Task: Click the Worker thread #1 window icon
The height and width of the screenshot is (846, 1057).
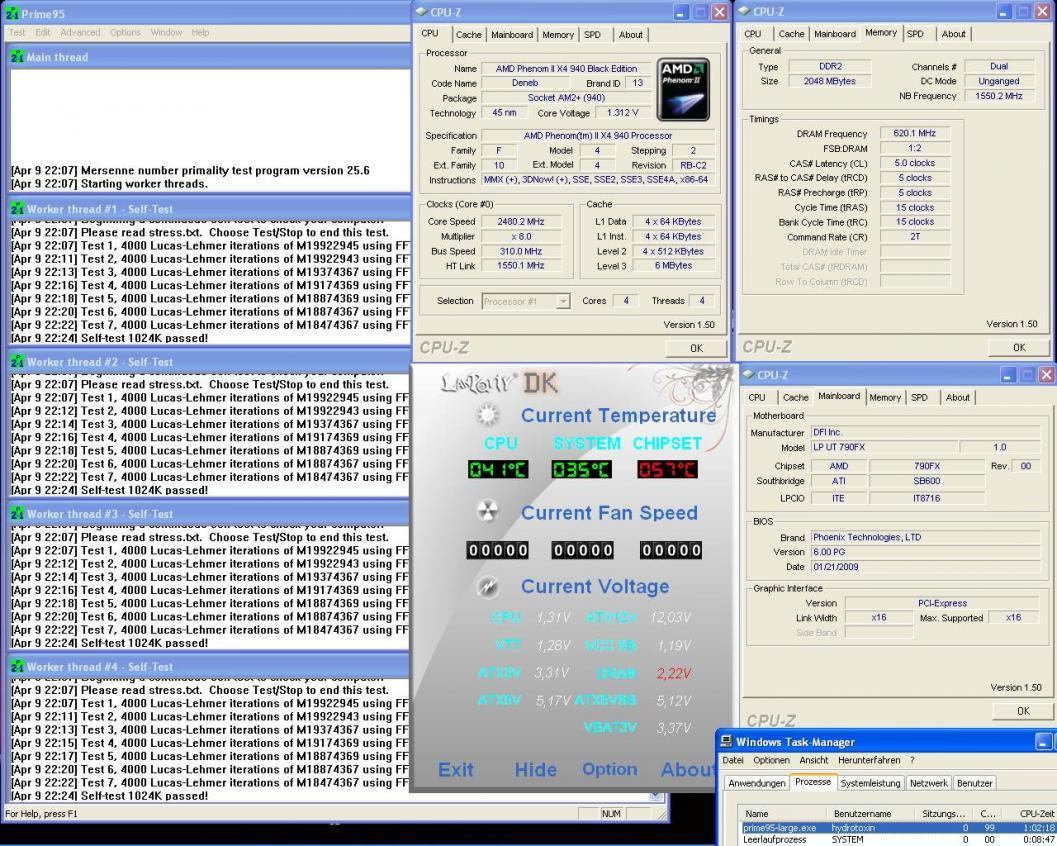Action: (18, 209)
